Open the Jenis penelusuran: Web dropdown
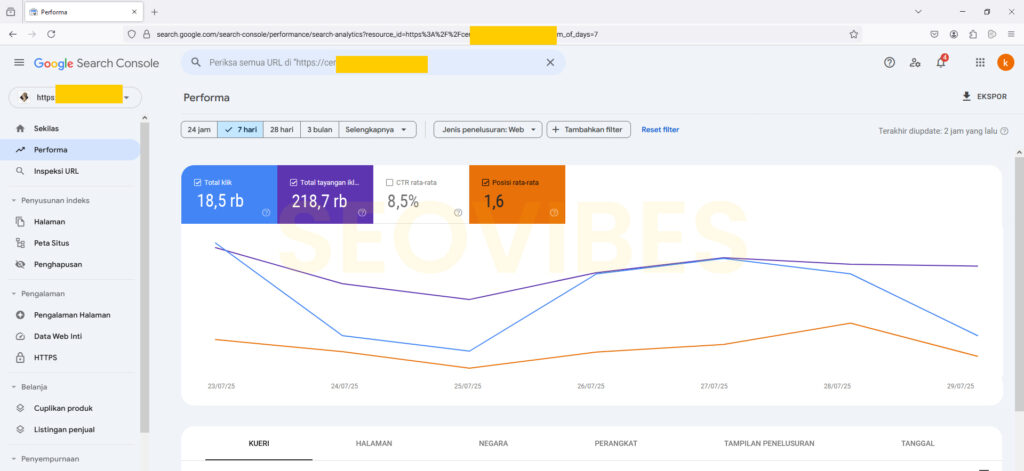This screenshot has height=471, width=1024. coord(487,130)
